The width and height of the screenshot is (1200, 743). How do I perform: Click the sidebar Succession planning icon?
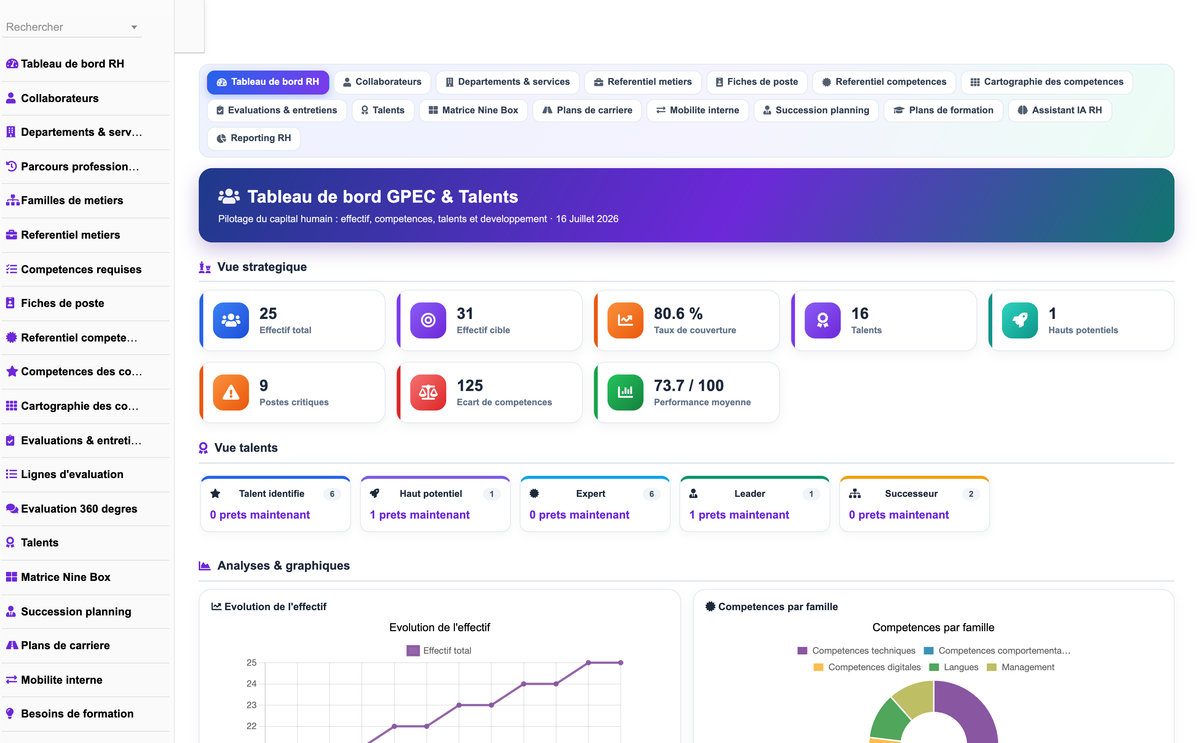[x=12, y=611]
